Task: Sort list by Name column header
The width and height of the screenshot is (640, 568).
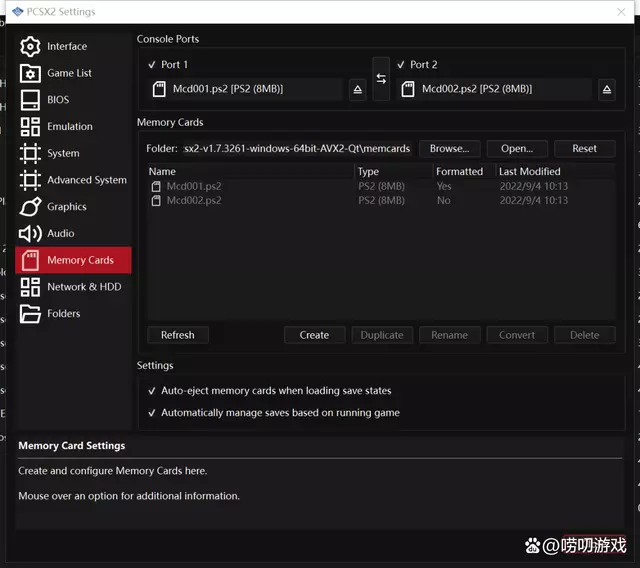Action: click(x=251, y=172)
